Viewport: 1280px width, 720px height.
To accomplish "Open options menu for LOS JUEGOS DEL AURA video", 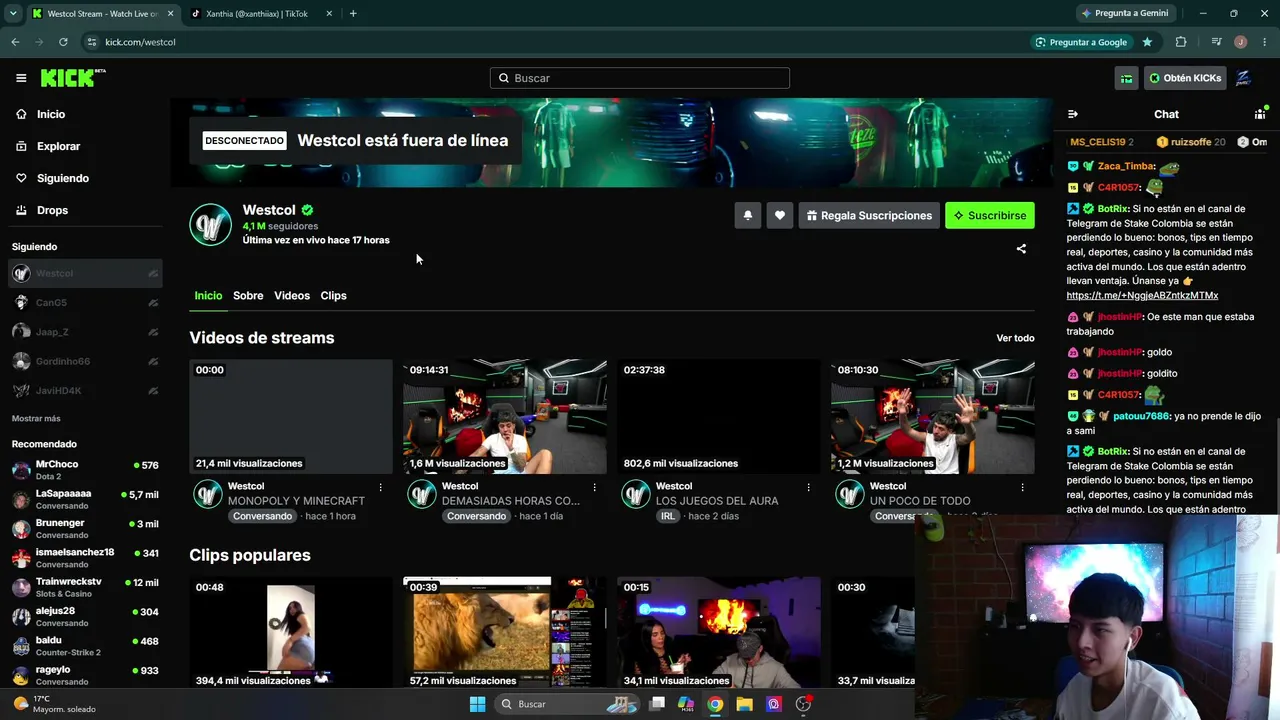I will click(x=808, y=487).
